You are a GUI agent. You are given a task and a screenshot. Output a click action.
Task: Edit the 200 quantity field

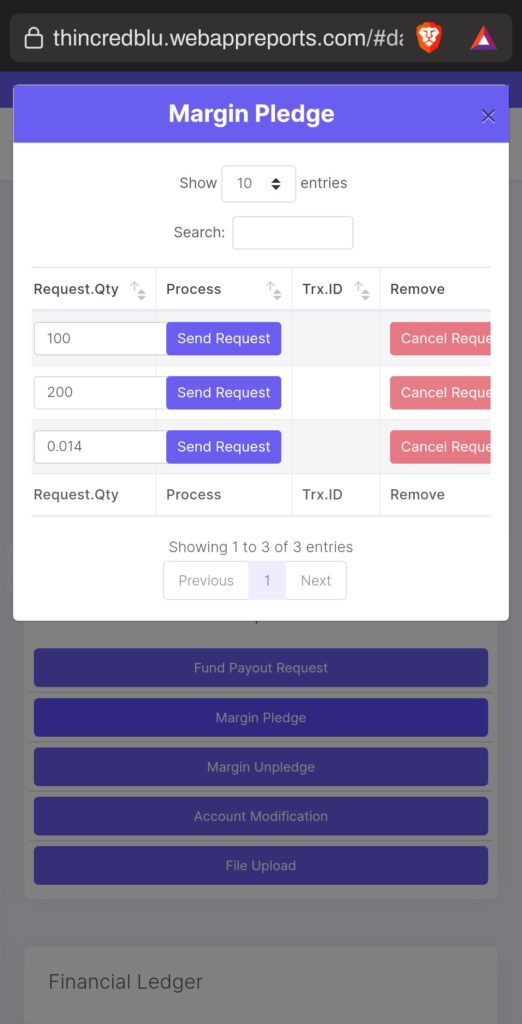(x=100, y=392)
